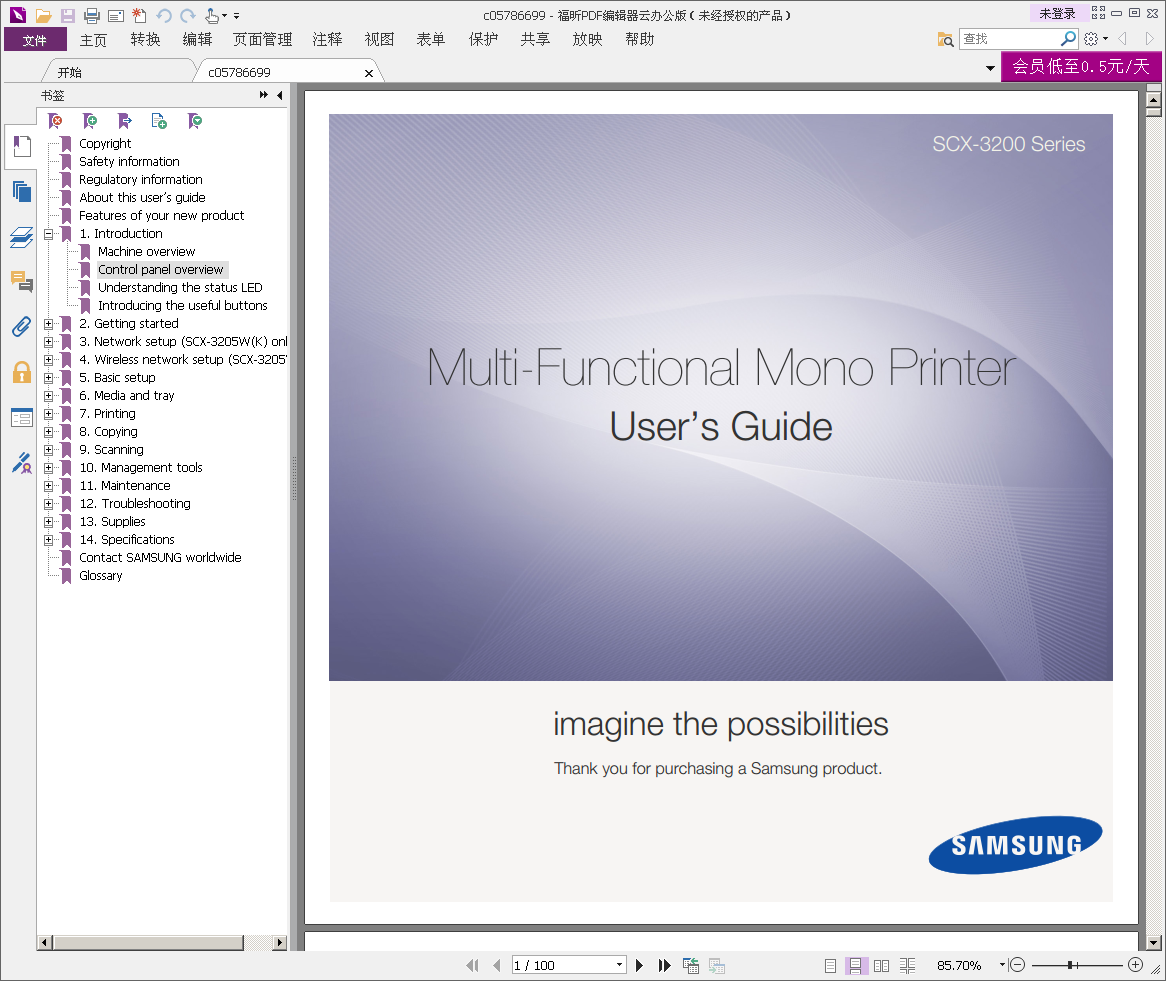1166x981 pixels.
Task: Switch to single page view
Action: click(831, 965)
